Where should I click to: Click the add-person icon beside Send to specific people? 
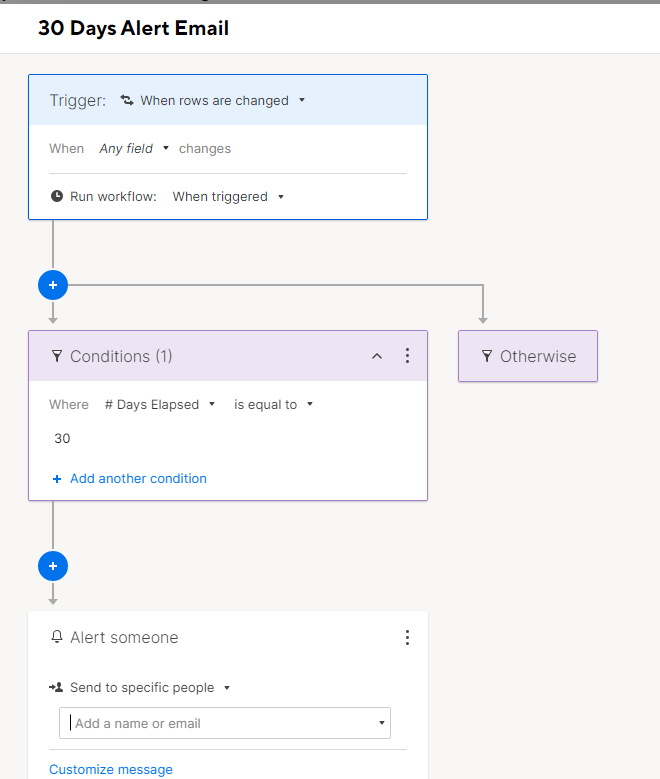click(x=56, y=687)
